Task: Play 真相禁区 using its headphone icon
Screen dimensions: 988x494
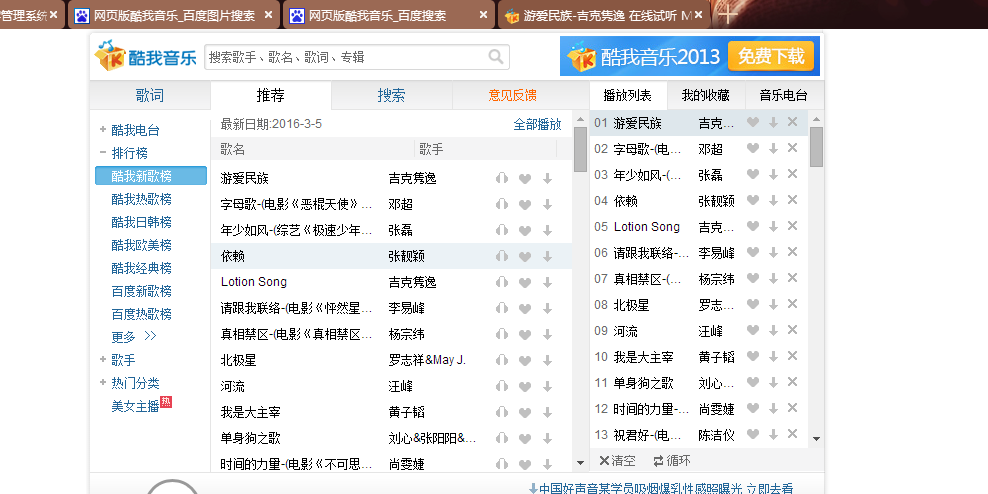Action: [502, 335]
